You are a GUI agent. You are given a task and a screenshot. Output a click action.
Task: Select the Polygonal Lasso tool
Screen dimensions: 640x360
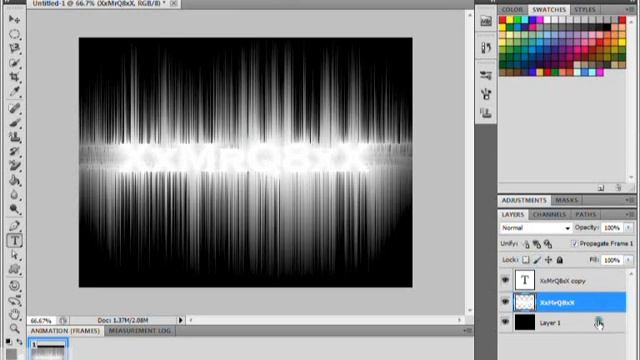[x=14, y=48]
